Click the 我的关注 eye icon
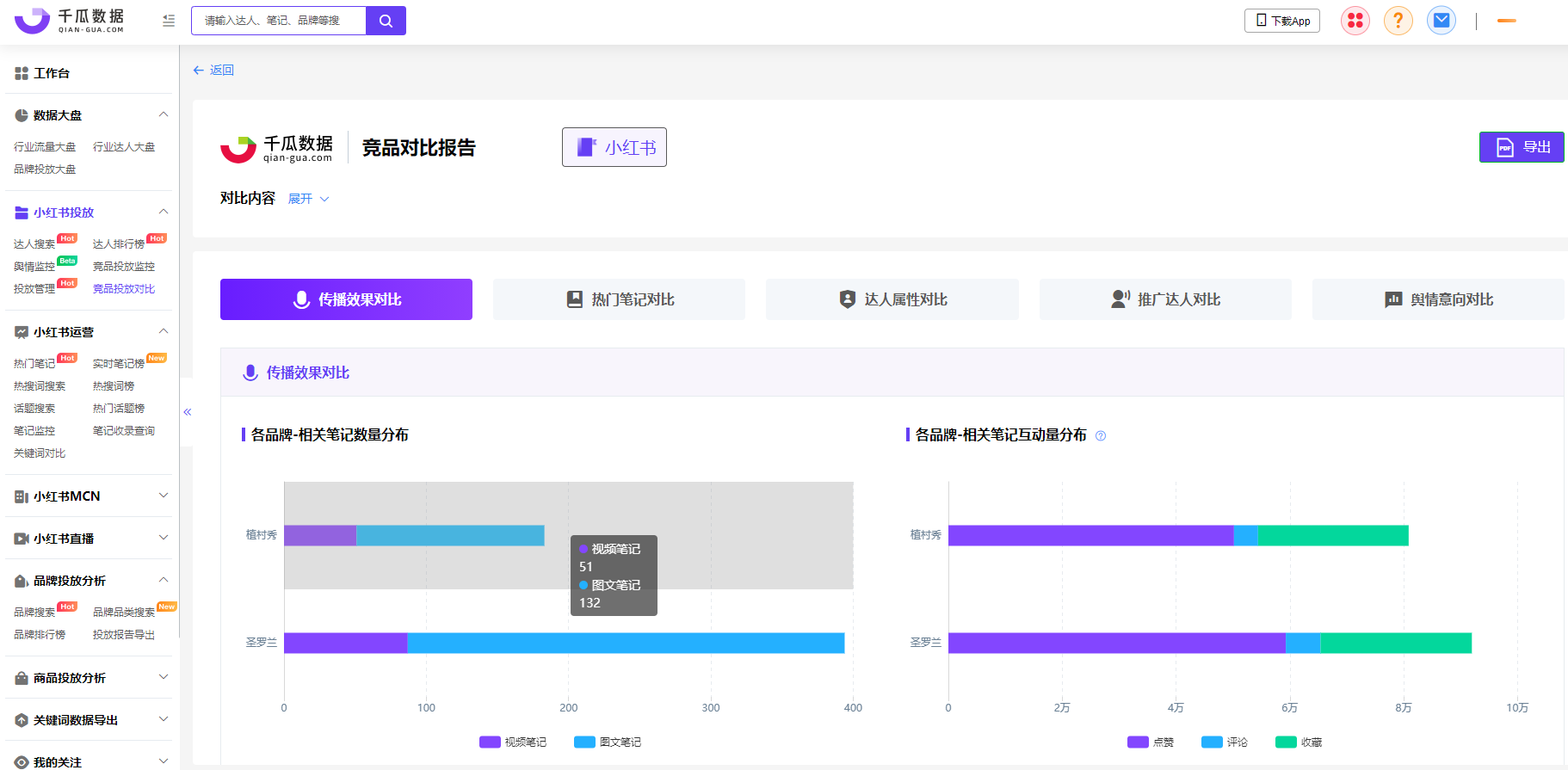1568x770 pixels. coord(22,762)
